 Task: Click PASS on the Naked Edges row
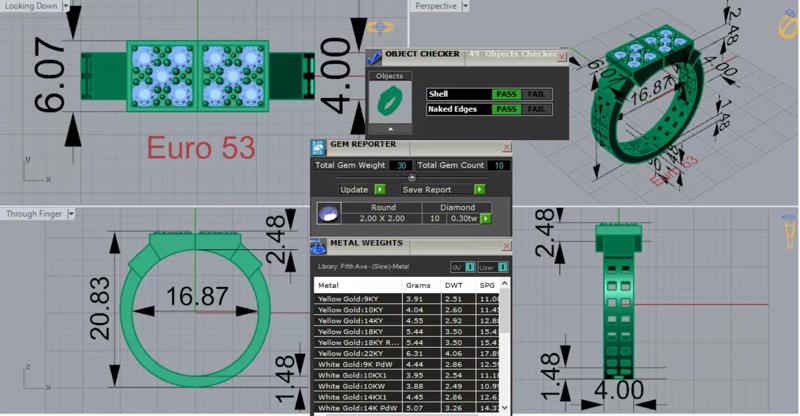click(506, 109)
